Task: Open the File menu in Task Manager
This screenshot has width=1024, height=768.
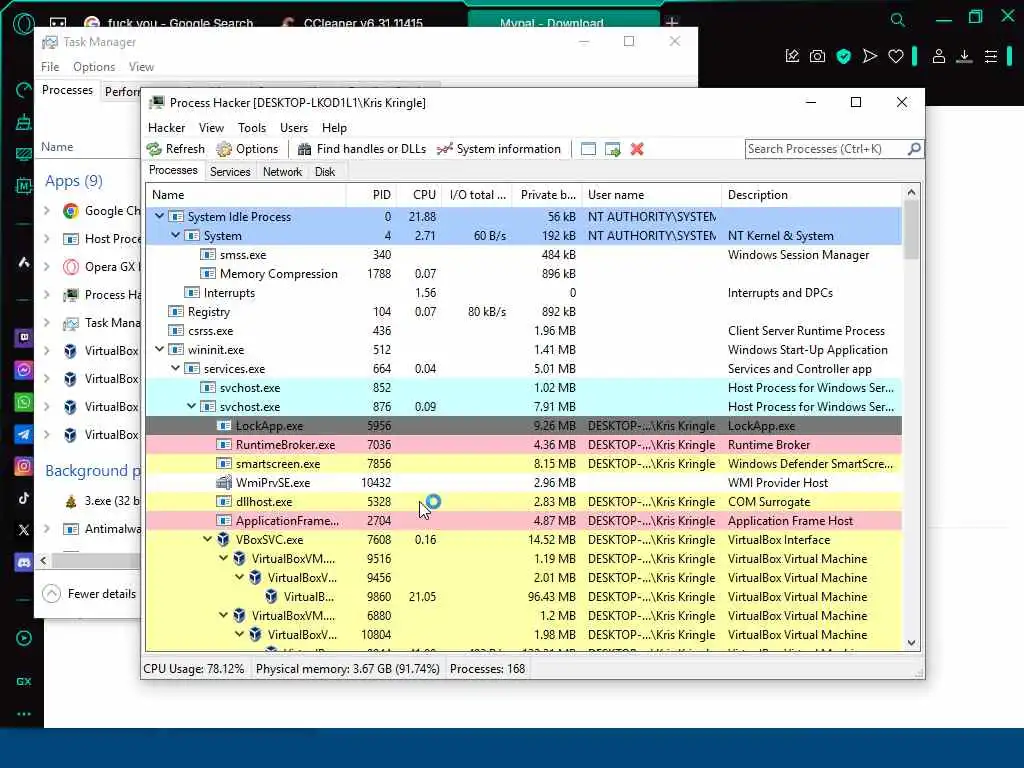Action: coord(50,67)
